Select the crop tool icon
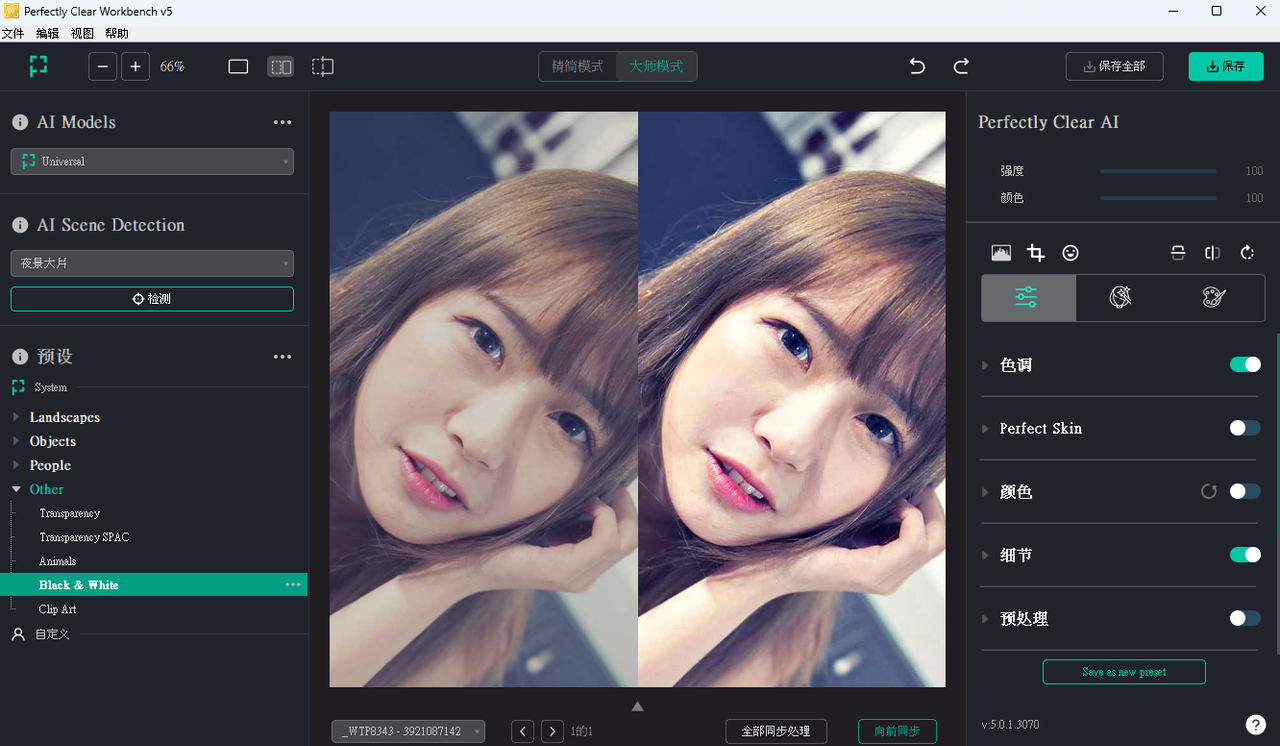This screenshot has width=1280, height=746. 1036,253
